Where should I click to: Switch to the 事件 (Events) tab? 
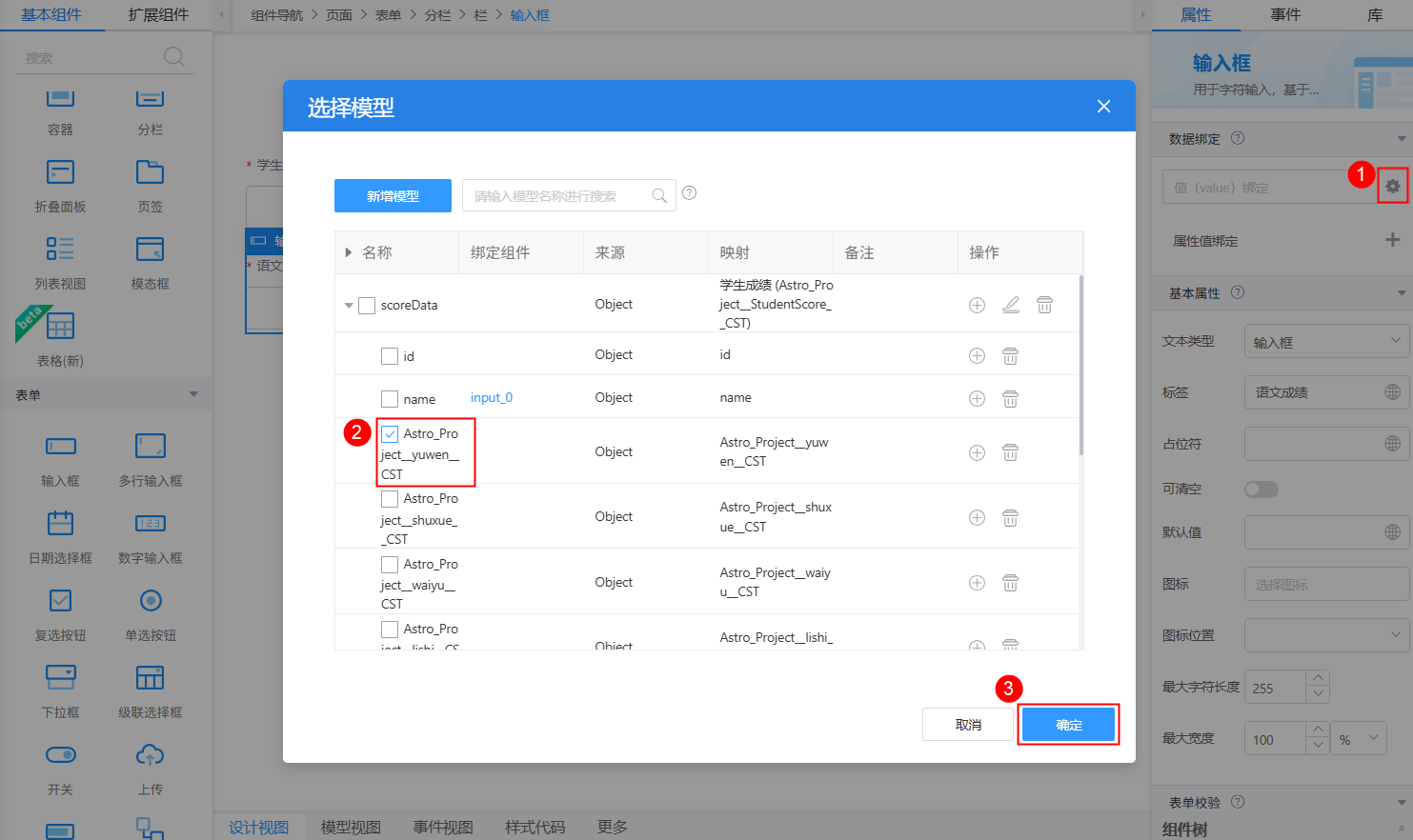[1284, 15]
